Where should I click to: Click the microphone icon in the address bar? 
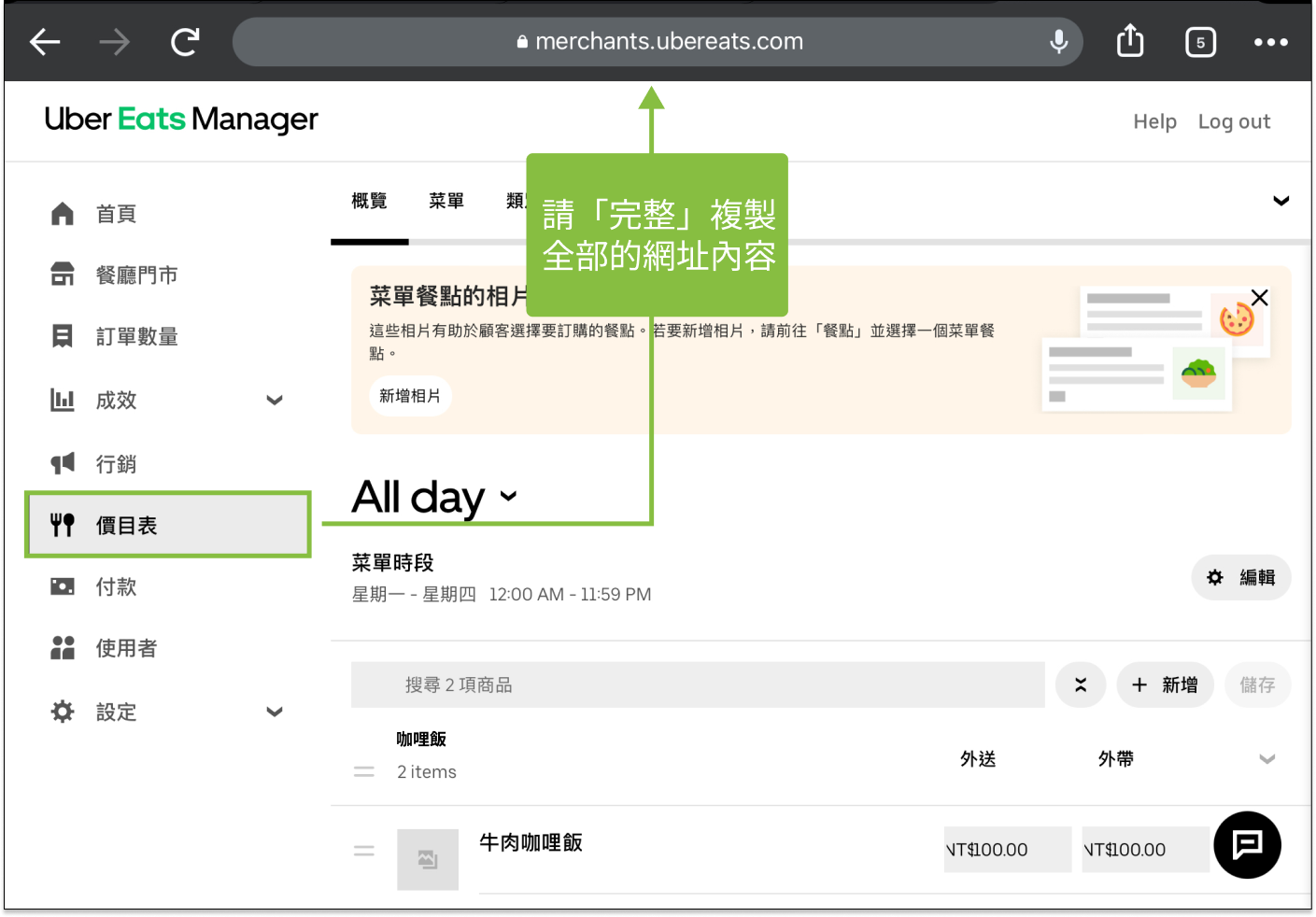pyautogui.click(x=1057, y=41)
